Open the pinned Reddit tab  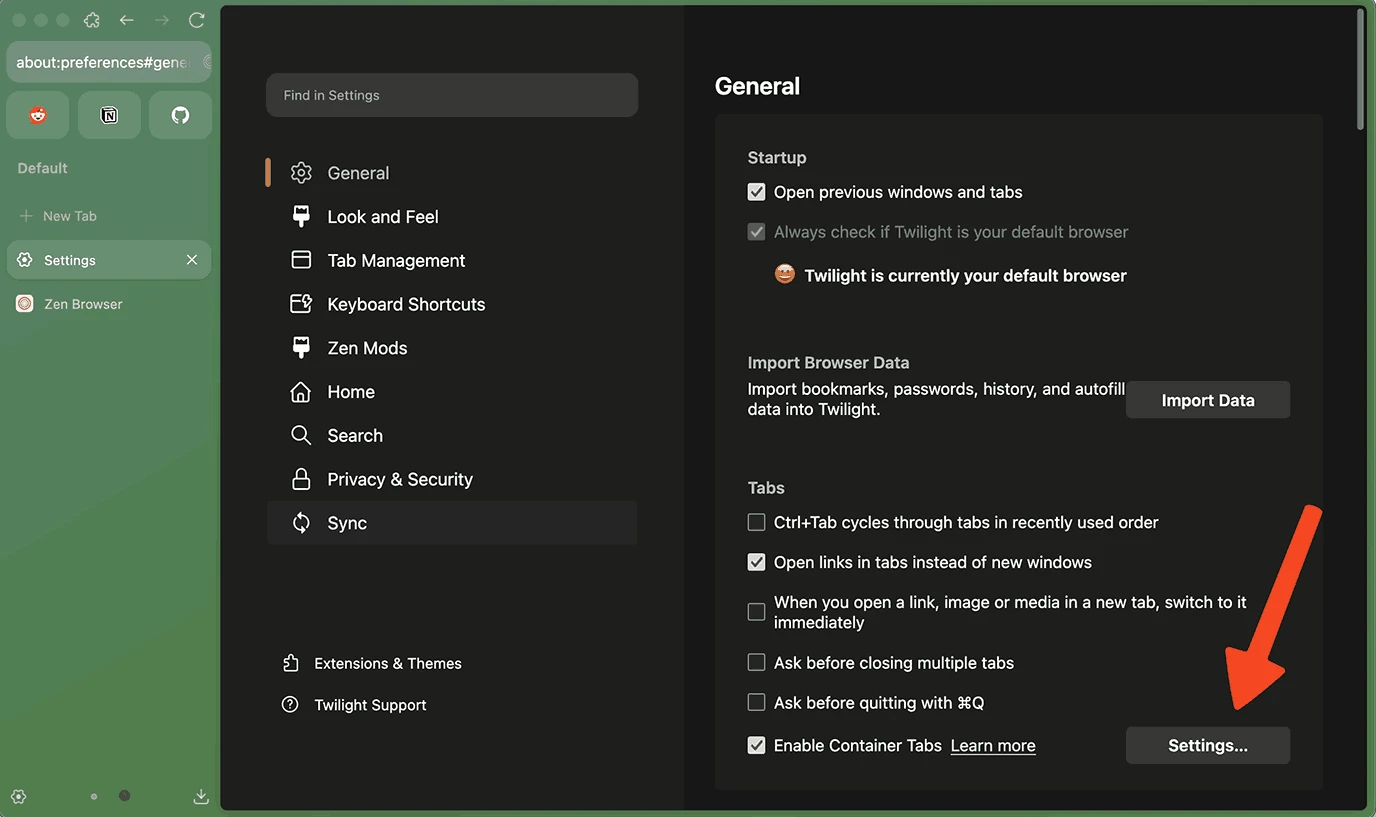pyautogui.click(x=38, y=115)
